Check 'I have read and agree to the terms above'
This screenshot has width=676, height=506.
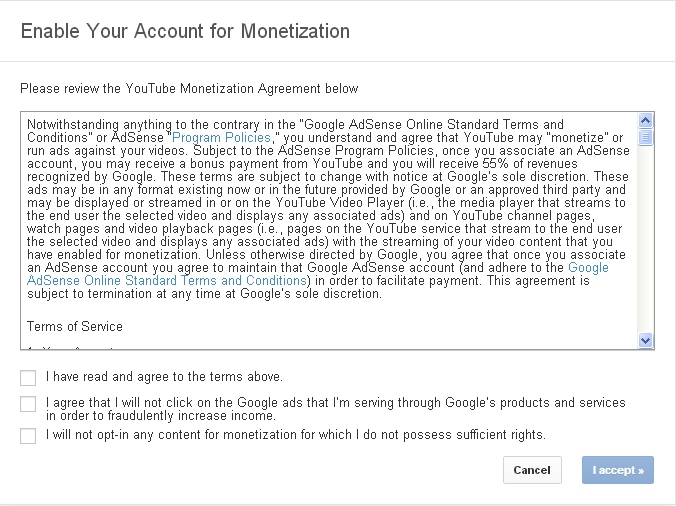(28, 378)
